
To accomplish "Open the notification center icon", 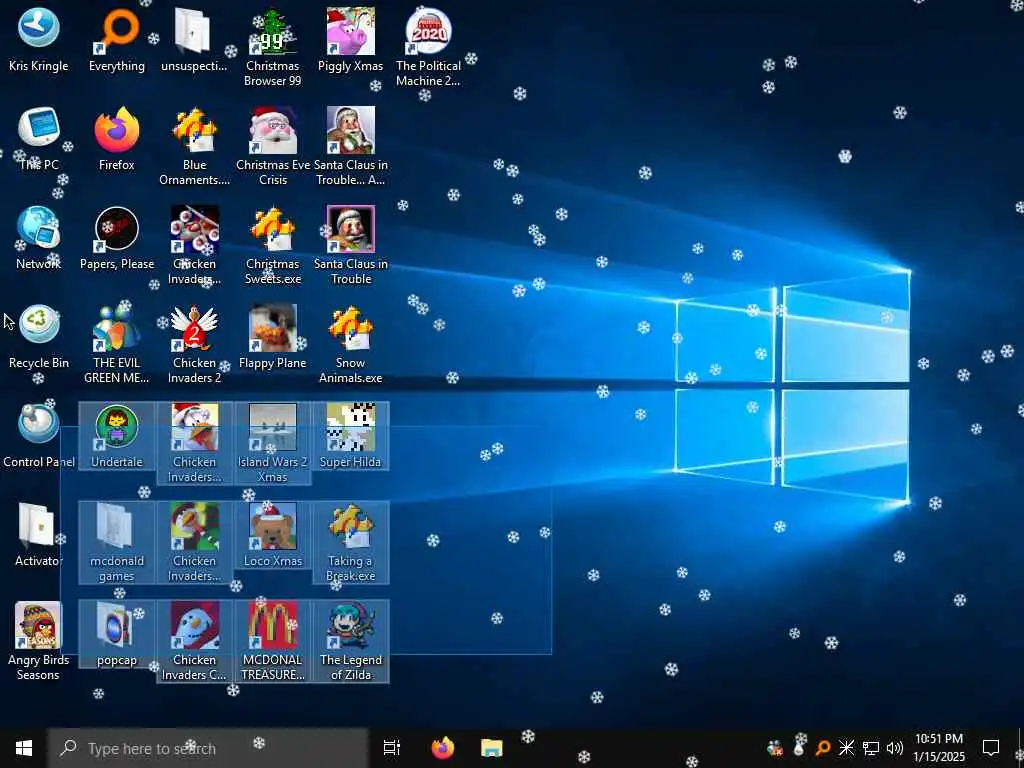I will pos(991,748).
